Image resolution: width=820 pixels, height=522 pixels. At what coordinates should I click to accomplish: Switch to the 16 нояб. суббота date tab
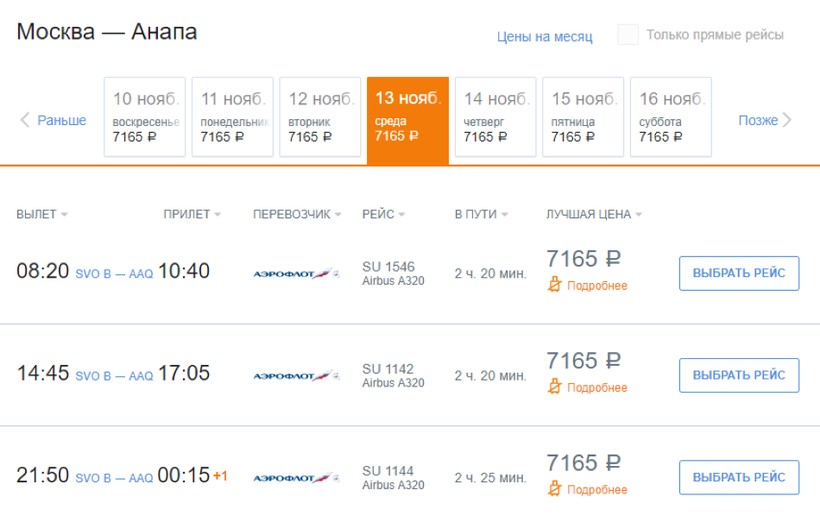click(670, 118)
